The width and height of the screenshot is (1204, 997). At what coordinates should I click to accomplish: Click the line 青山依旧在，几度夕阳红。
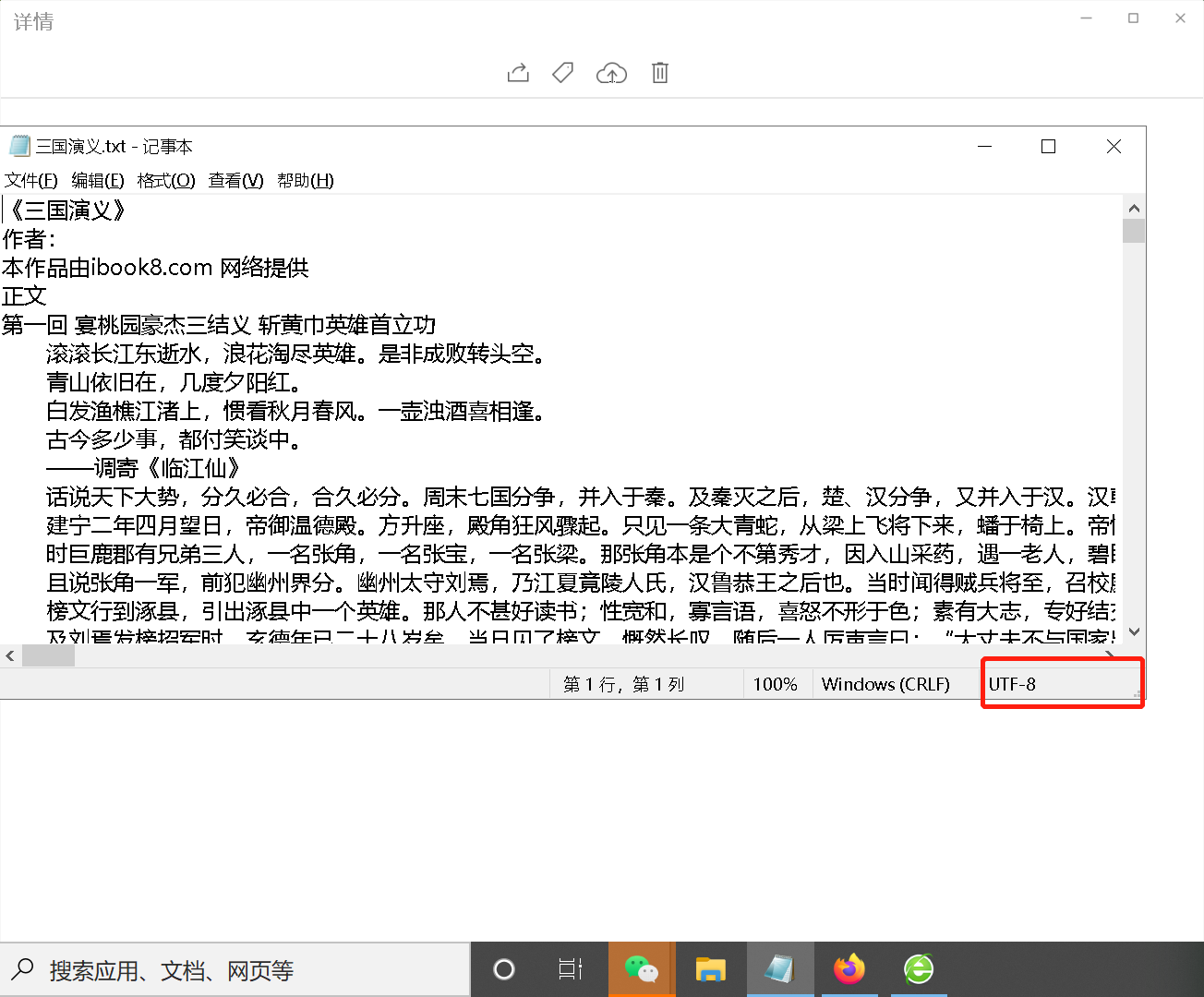175,382
